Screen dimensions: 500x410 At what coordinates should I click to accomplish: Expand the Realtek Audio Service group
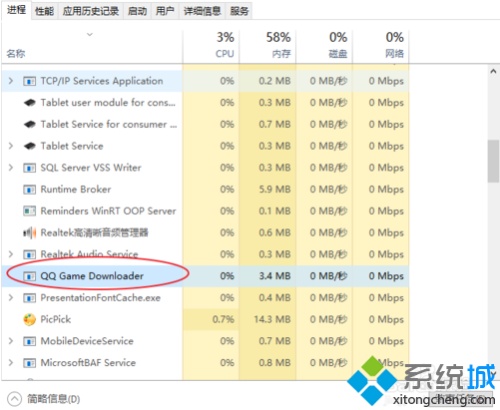pos(11,254)
